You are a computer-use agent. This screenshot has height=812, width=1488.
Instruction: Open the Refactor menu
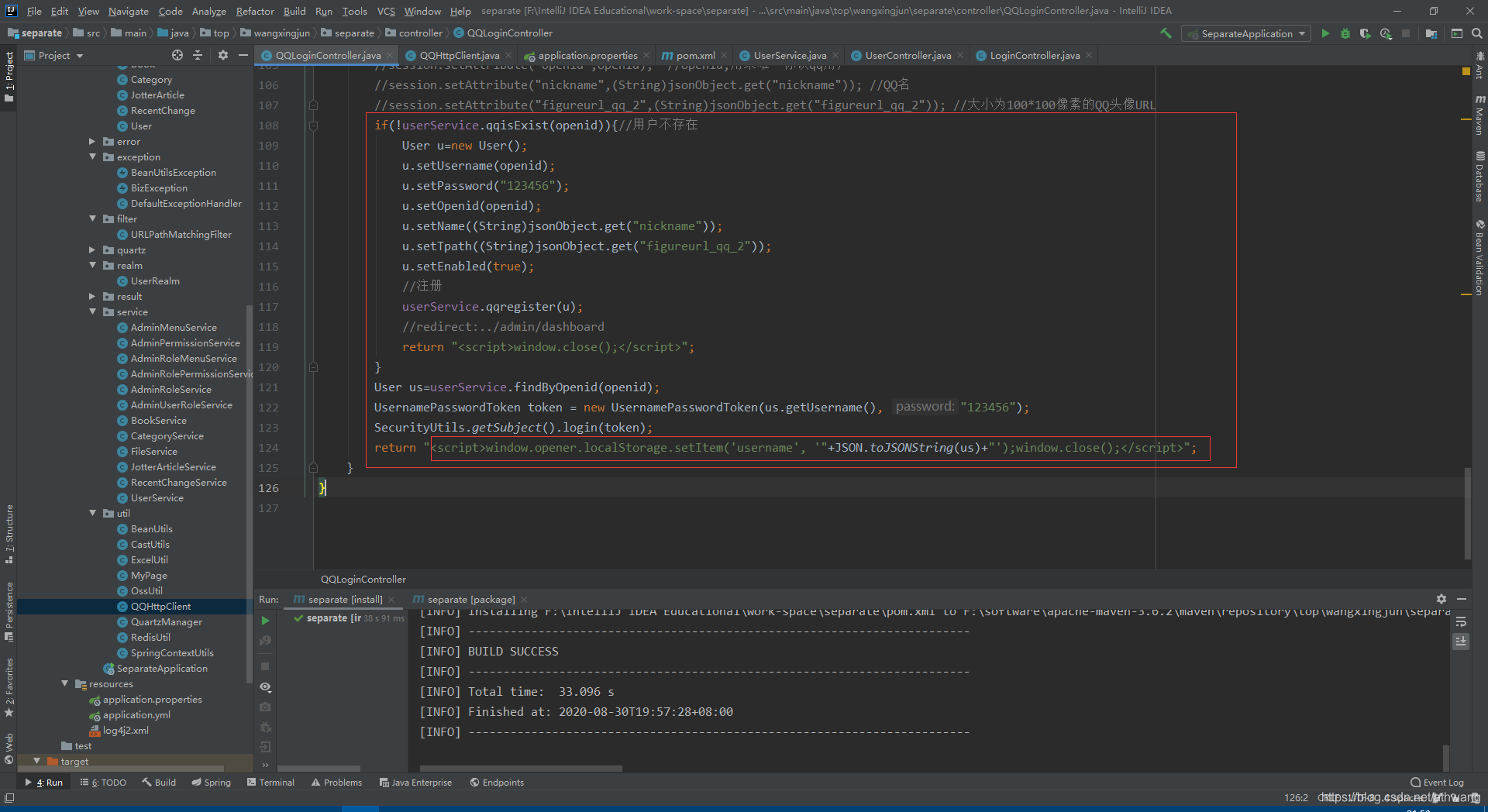(x=255, y=11)
